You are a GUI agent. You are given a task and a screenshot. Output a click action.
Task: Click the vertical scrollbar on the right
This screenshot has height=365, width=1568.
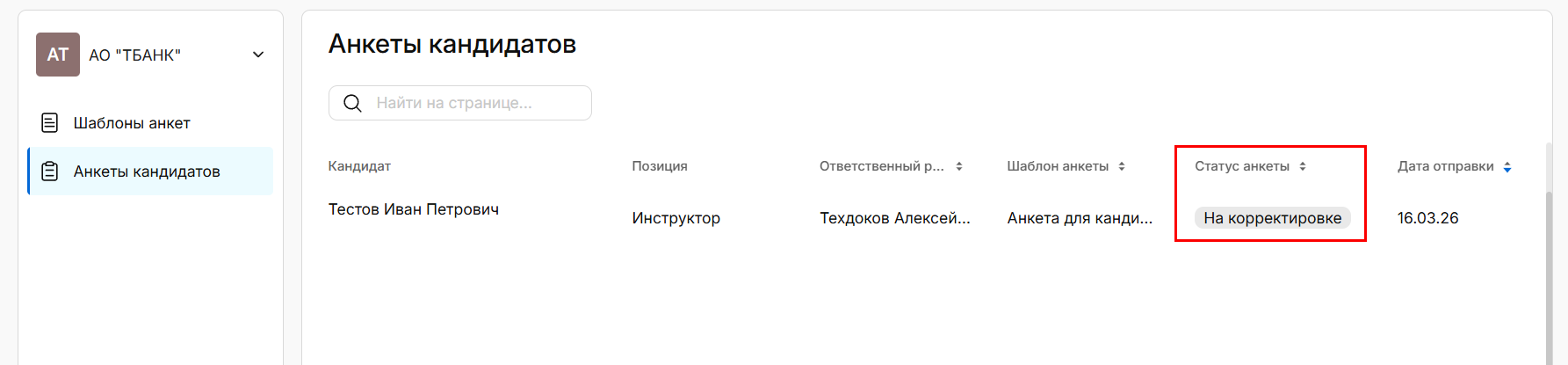pyautogui.click(x=1549, y=264)
